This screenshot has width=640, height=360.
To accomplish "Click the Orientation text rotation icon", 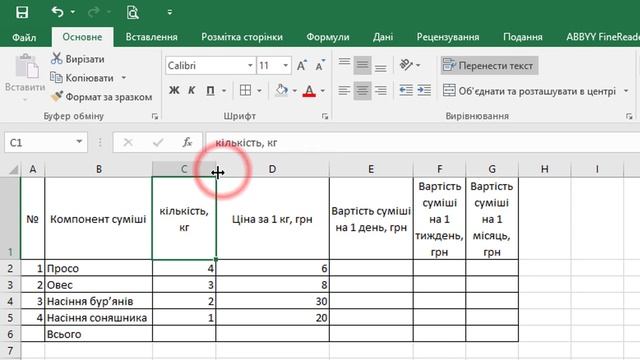I will [x=406, y=64].
